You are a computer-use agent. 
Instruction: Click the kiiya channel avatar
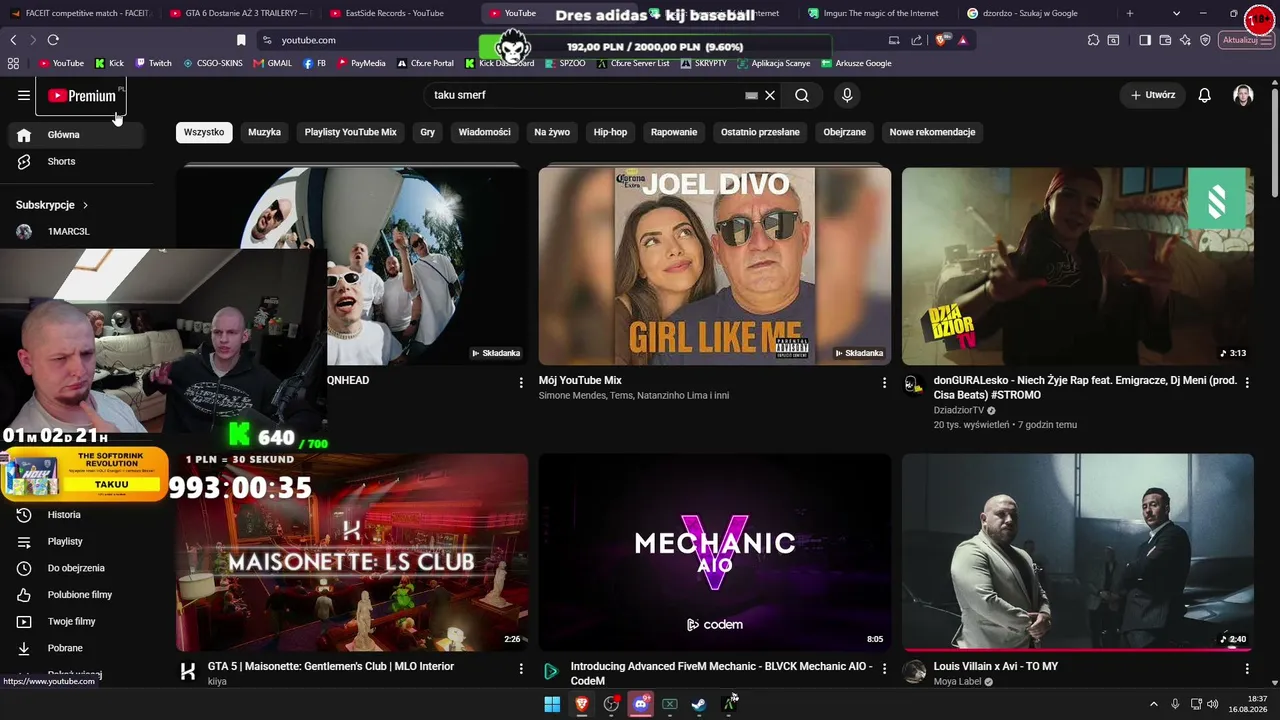(188, 672)
